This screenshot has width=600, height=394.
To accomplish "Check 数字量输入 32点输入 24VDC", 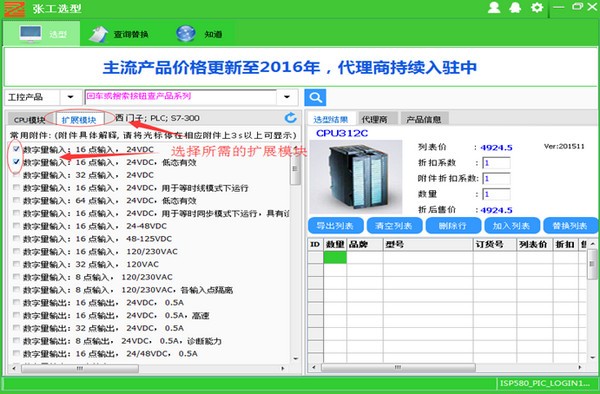I will click(16, 175).
